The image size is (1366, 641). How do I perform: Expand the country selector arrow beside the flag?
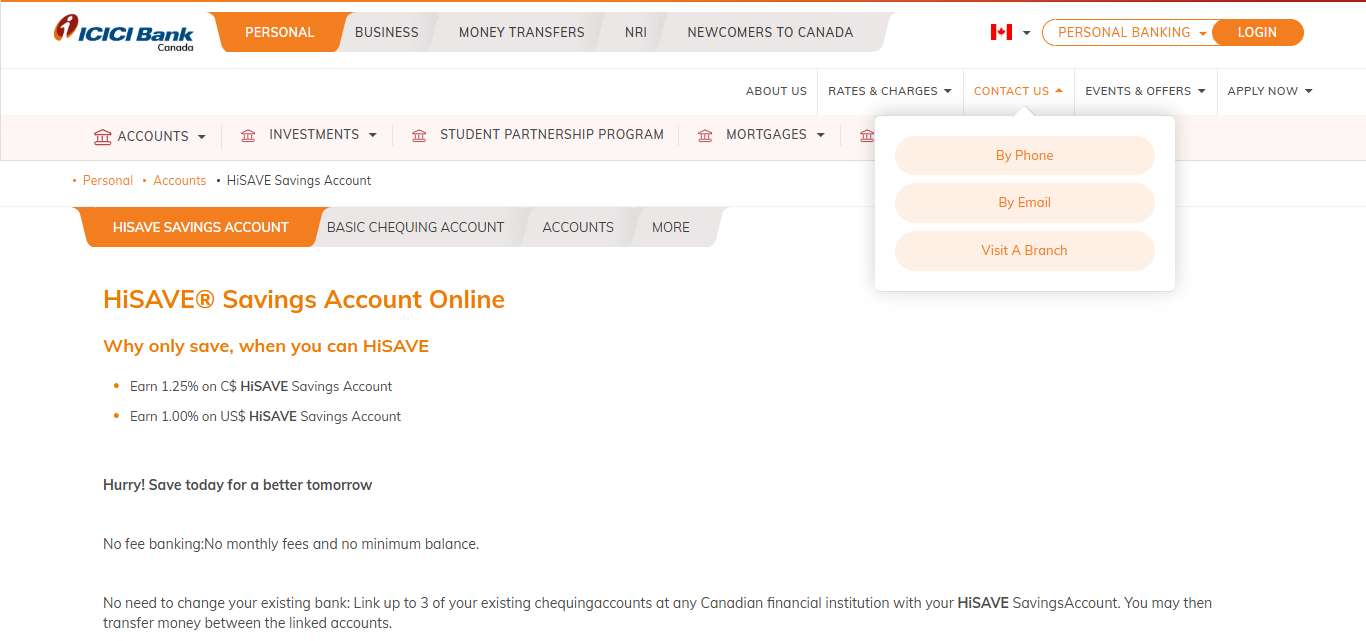coord(1026,33)
